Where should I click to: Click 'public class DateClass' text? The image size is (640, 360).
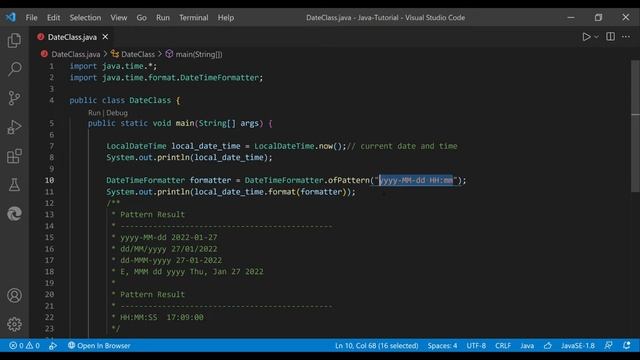[120, 100]
